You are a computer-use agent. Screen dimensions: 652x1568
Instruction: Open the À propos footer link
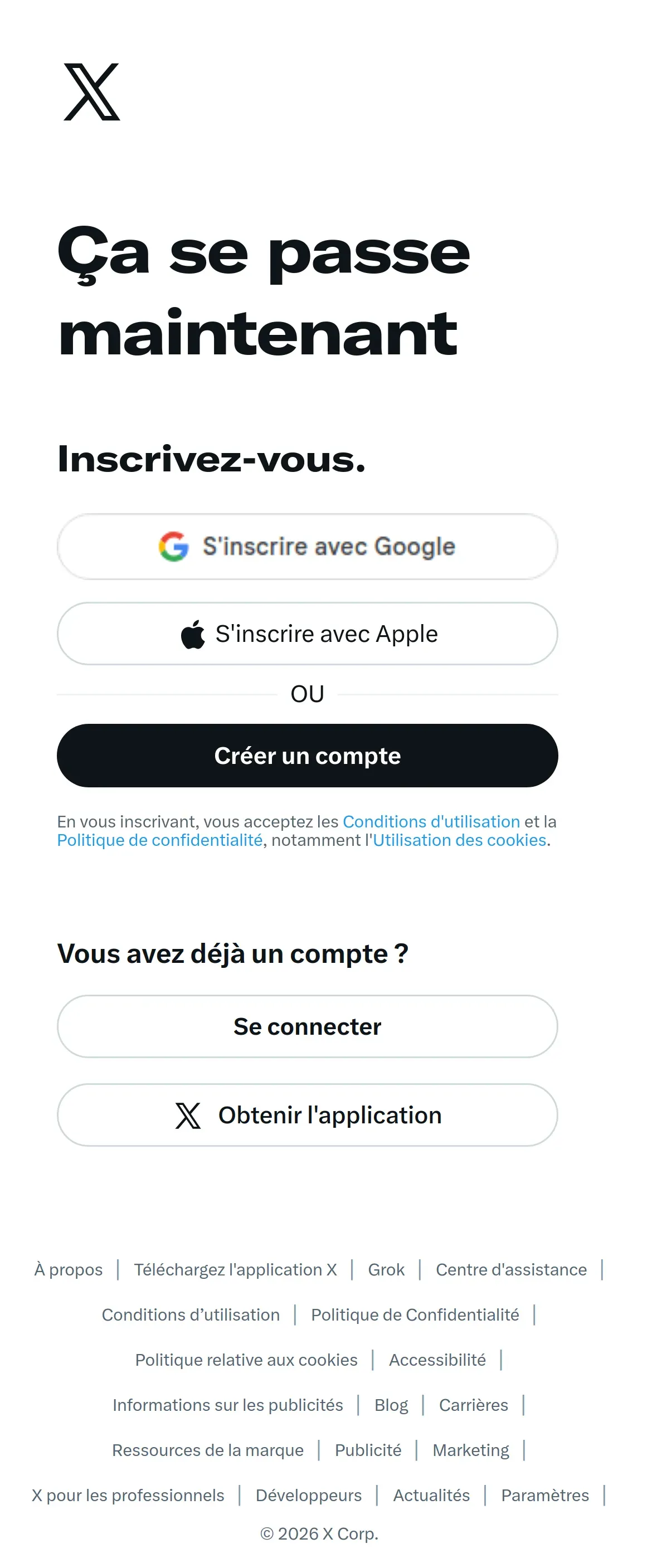pyautogui.click(x=68, y=1270)
